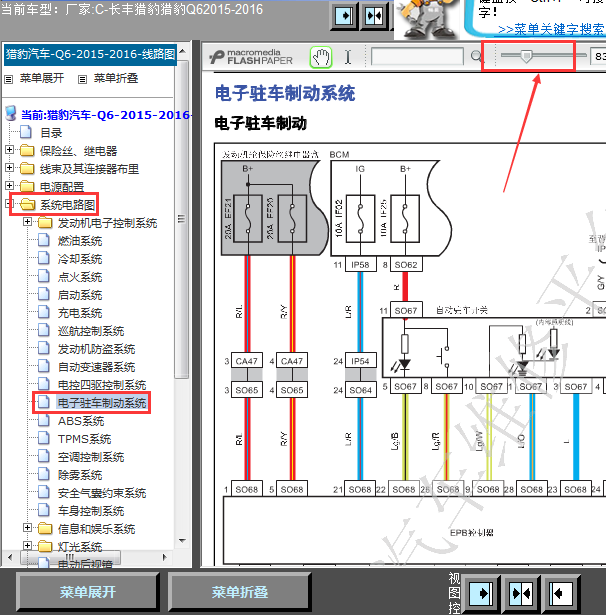The width and height of the screenshot is (606, 615).
Task: Click the 菜单展开 link in sidebar
Action: (42, 78)
